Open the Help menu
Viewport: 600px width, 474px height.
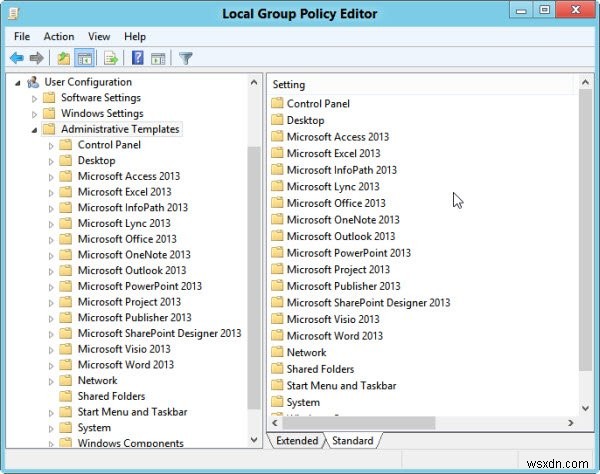click(x=135, y=36)
